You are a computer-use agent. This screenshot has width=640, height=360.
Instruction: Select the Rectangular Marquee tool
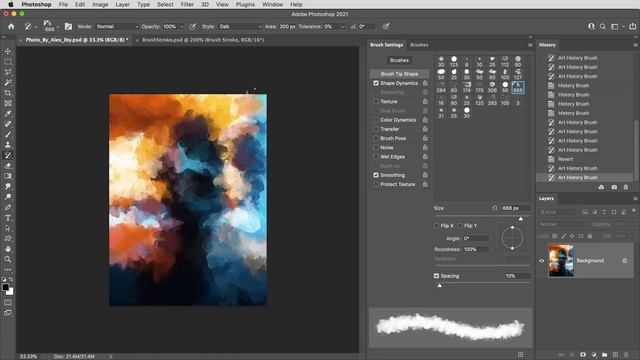coord(8,62)
